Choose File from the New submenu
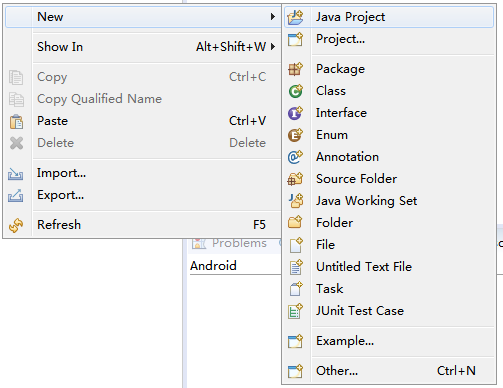This screenshot has height=388, width=503. (389, 245)
